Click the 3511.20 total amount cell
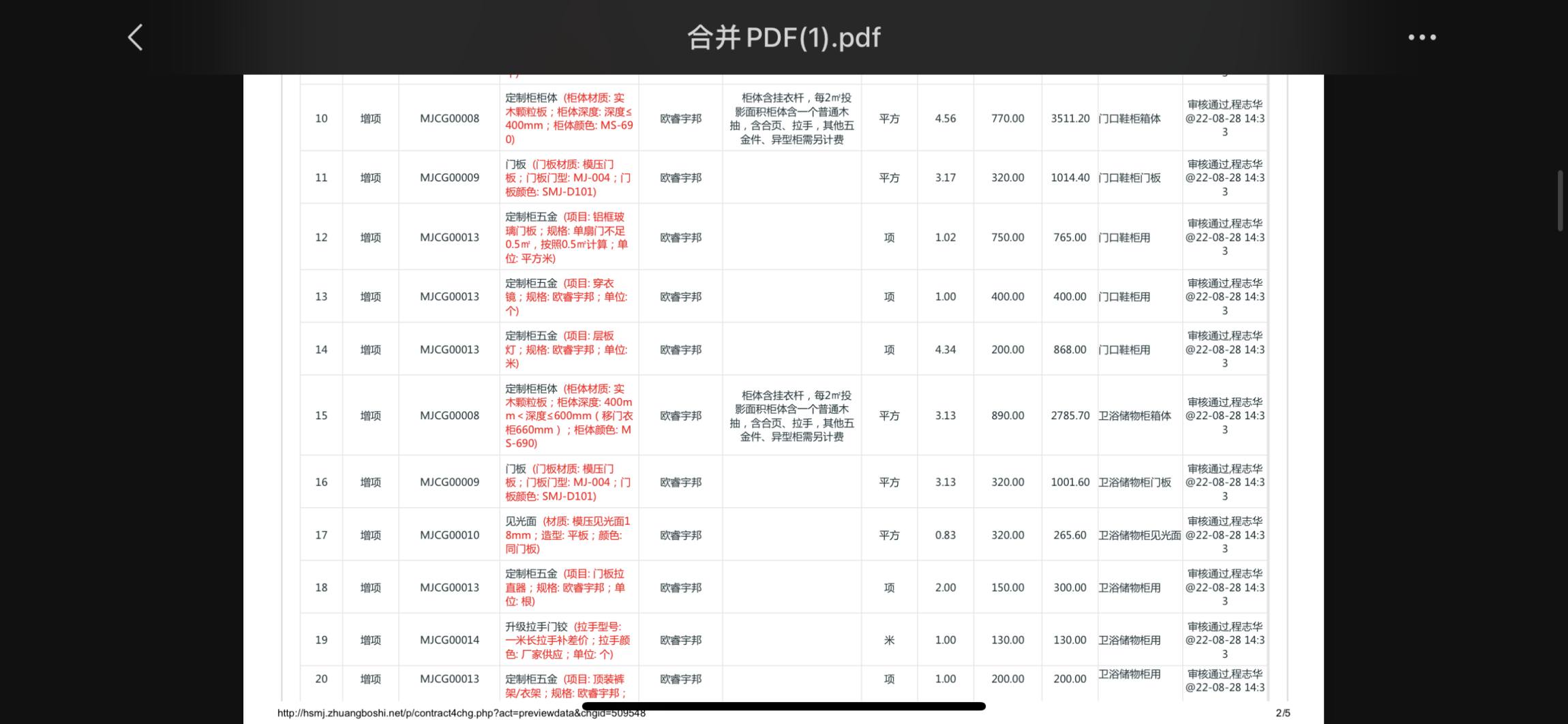This screenshot has height=724, width=1568. click(x=1070, y=119)
